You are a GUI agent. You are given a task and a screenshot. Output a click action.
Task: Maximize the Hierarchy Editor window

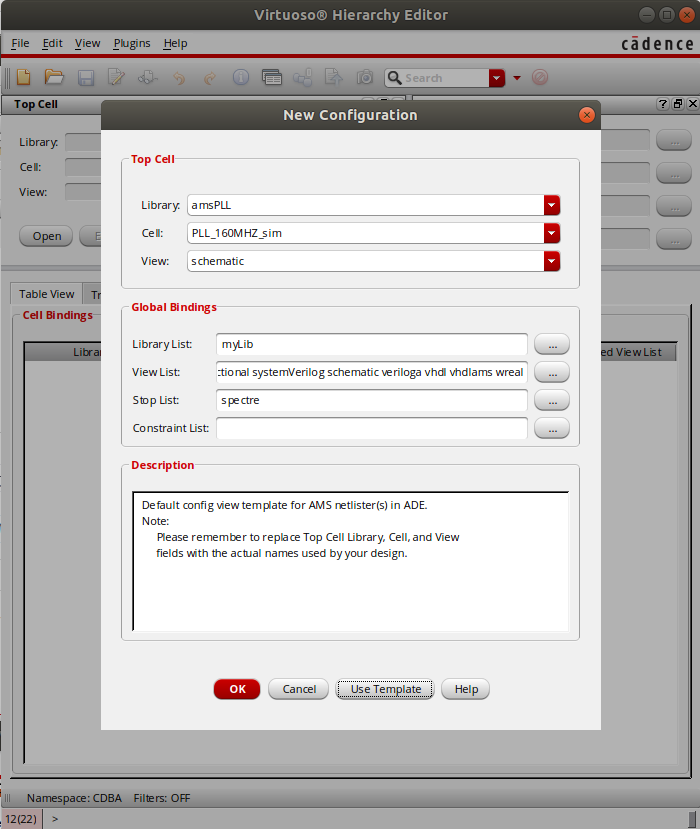click(x=667, y=15)
